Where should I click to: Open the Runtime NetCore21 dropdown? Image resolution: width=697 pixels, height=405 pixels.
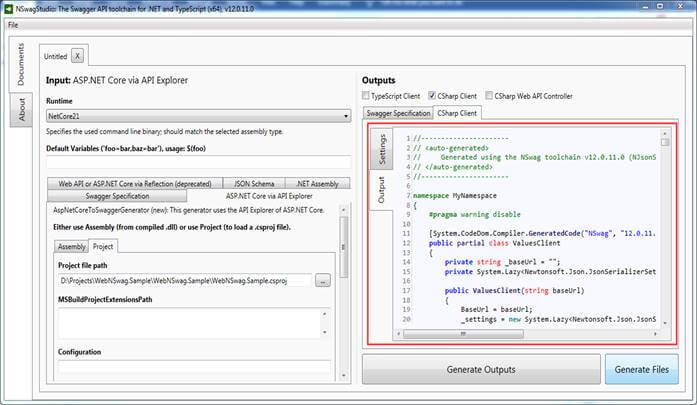(x=198, y=116)
